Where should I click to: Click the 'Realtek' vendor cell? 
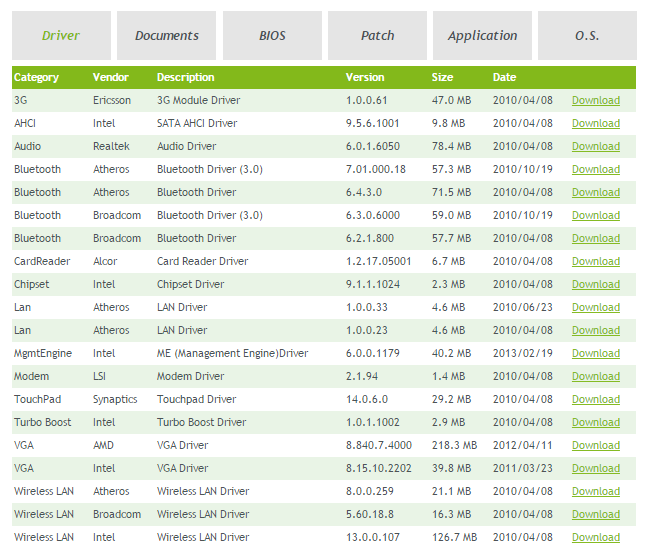(111, 146)
